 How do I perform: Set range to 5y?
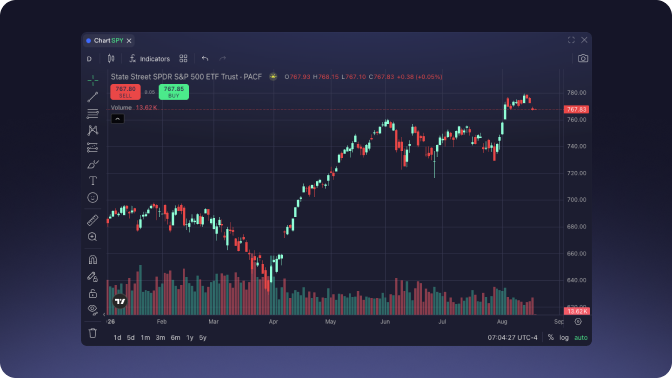(203, 338)
